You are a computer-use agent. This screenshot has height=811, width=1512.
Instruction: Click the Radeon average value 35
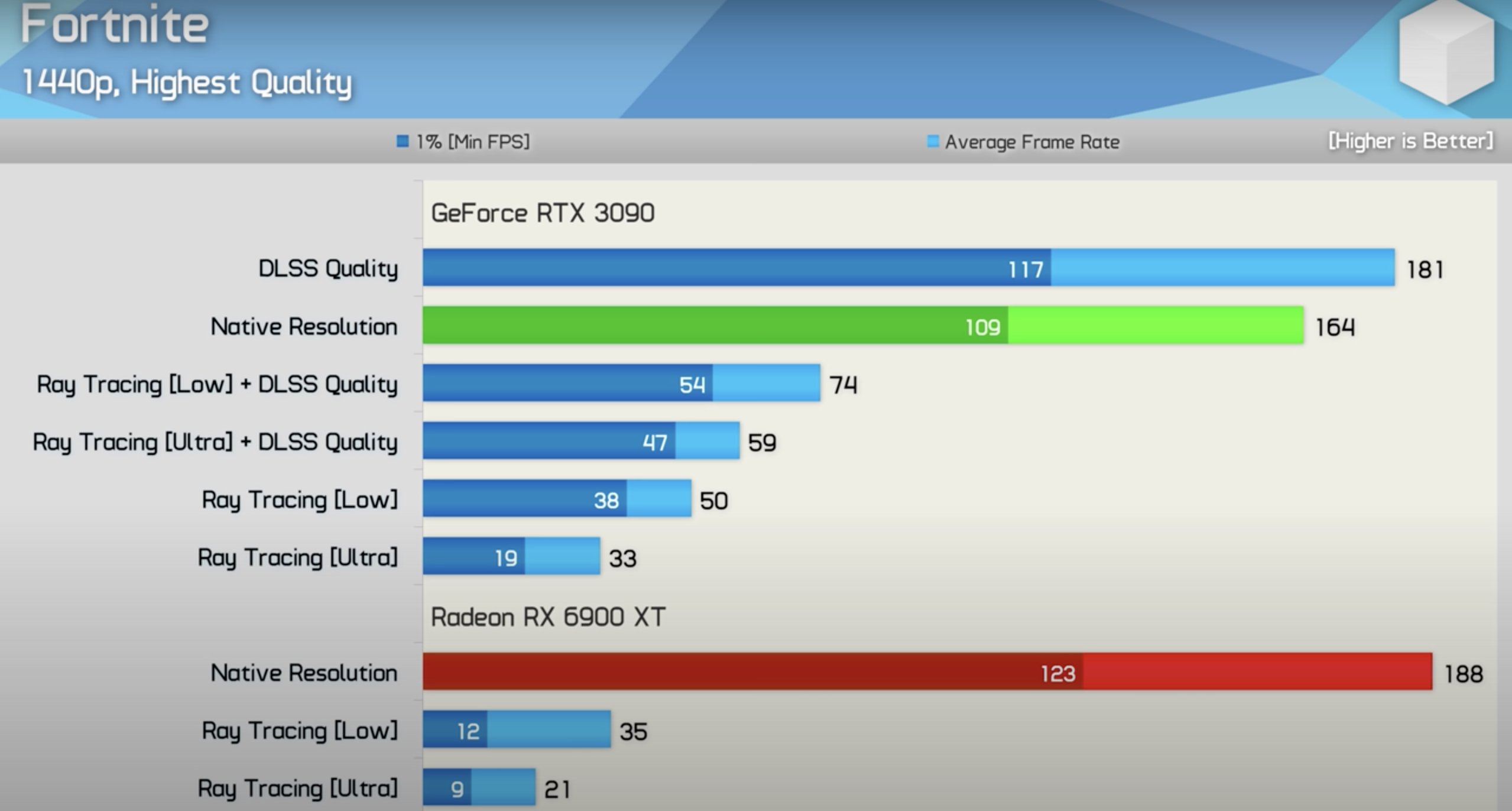click(x=634, y=732)
